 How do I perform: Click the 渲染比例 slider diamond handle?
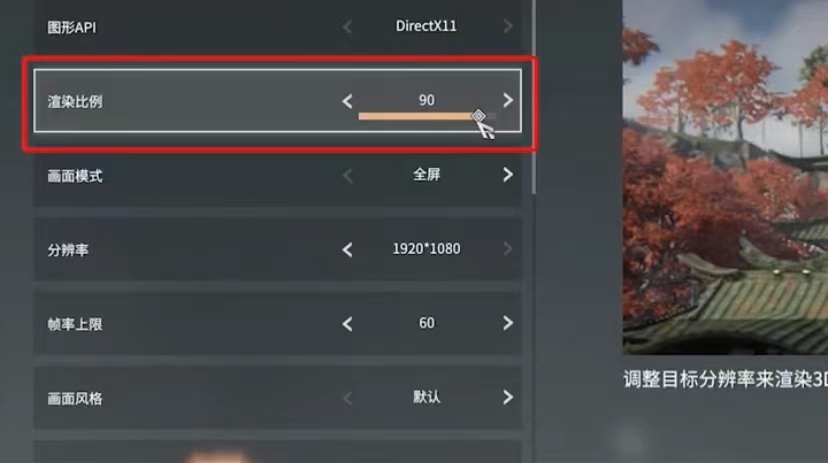pyautogui.click(x=478, y=116)
